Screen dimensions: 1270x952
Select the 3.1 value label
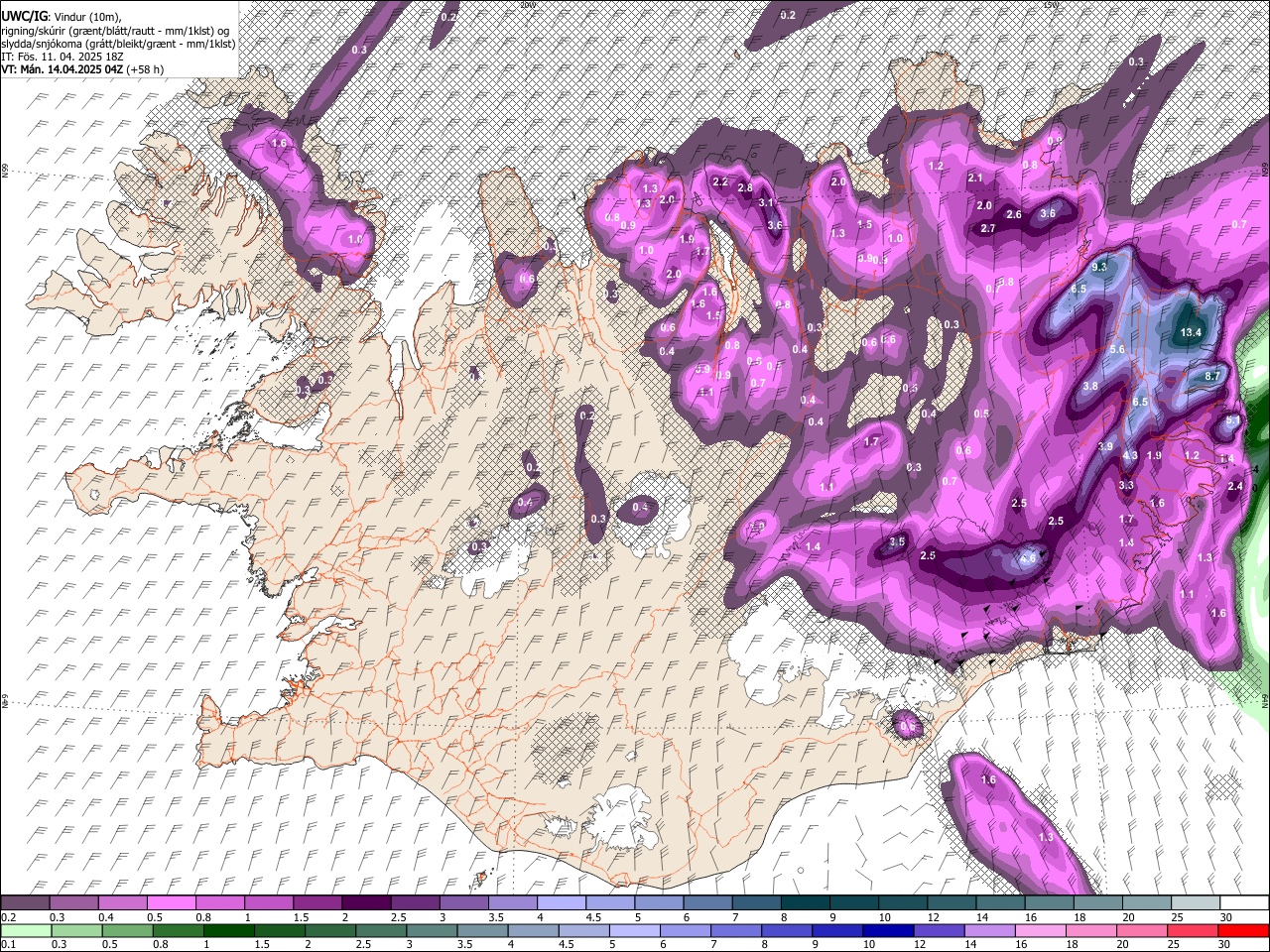[x=766, y=202]
